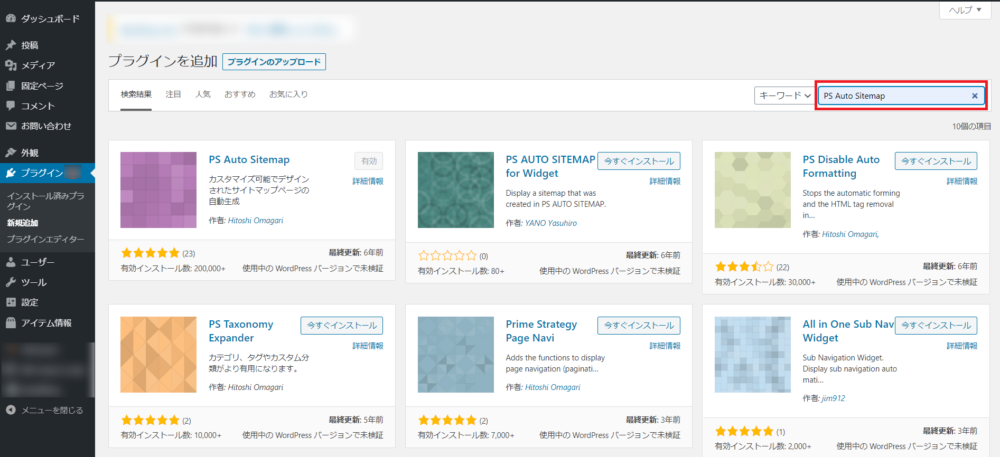
Task: Open author jim912 link
Action: point(833,398)
